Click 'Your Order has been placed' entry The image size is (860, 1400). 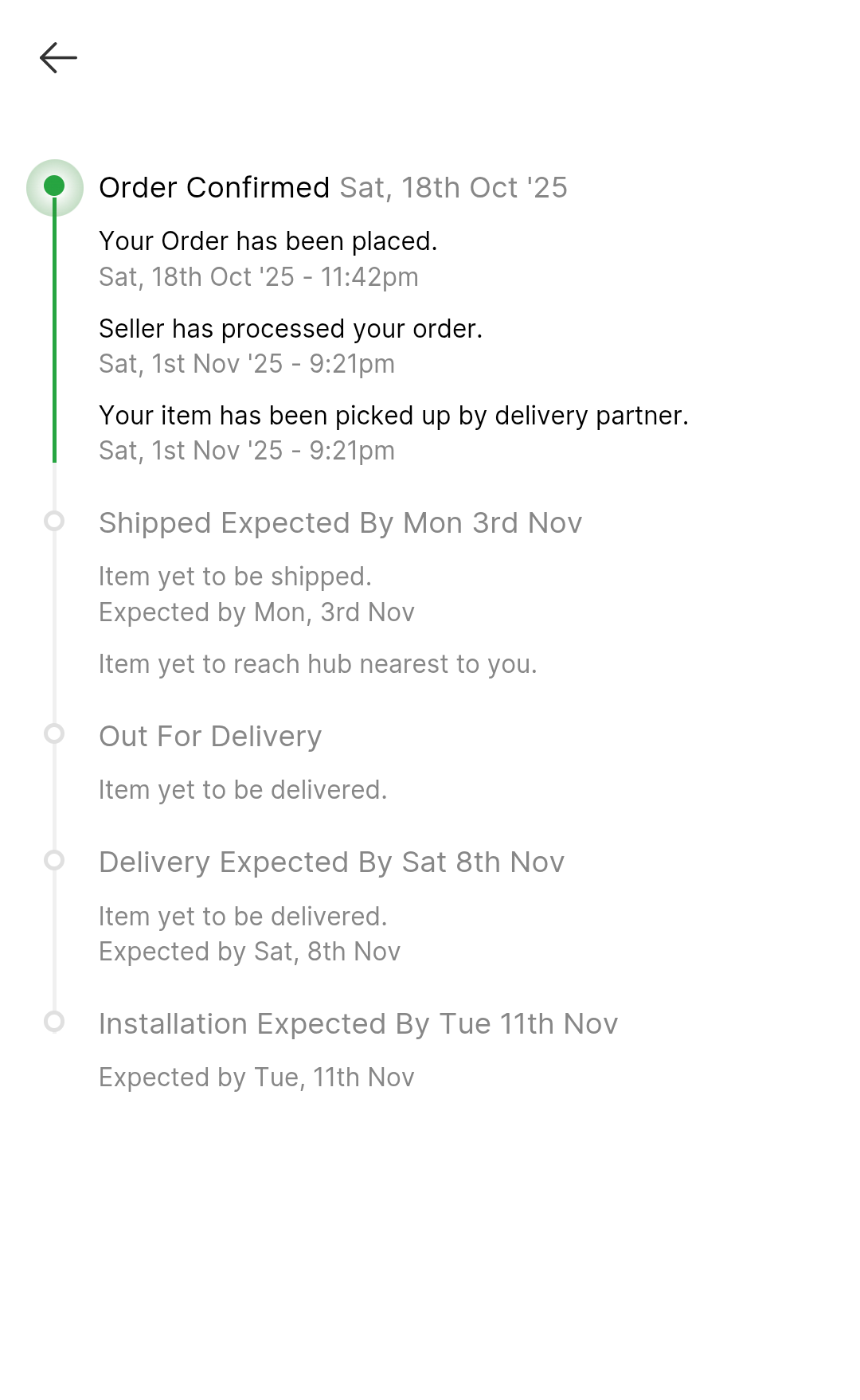click(268, 241)
